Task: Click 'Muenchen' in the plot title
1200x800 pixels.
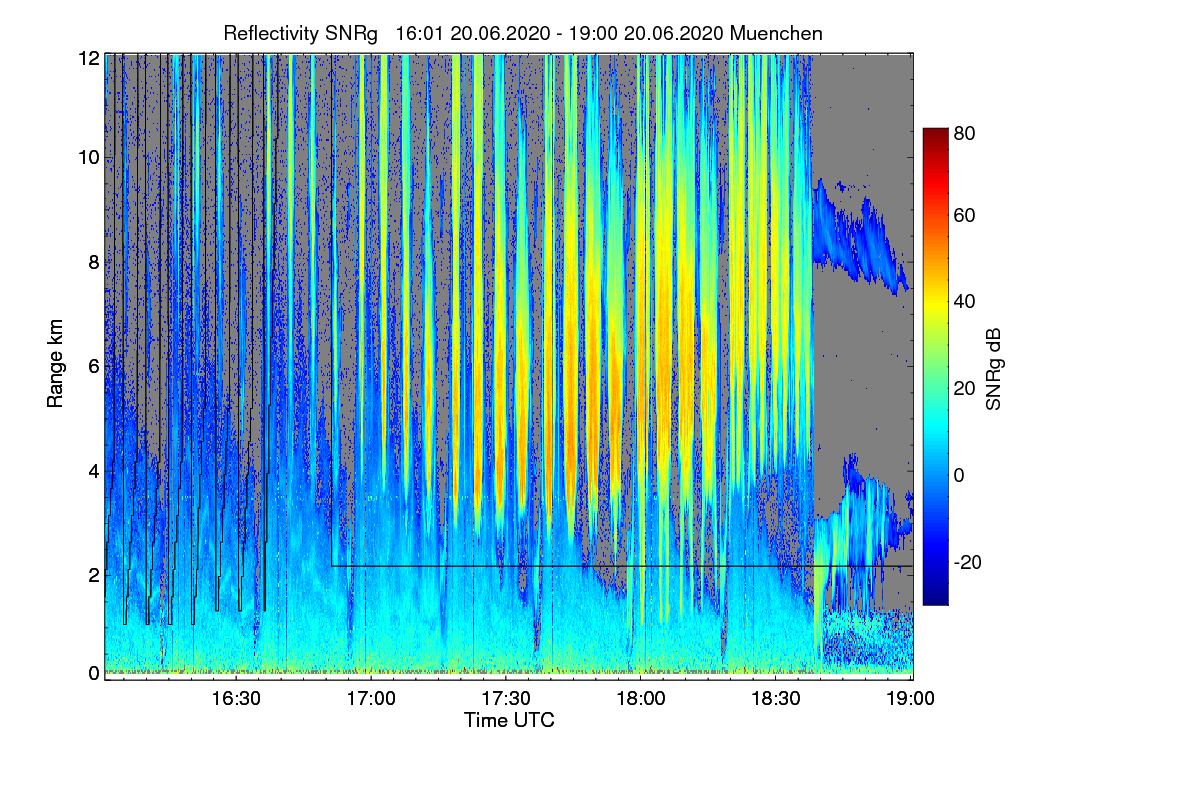Action: (x=777, y=33)
